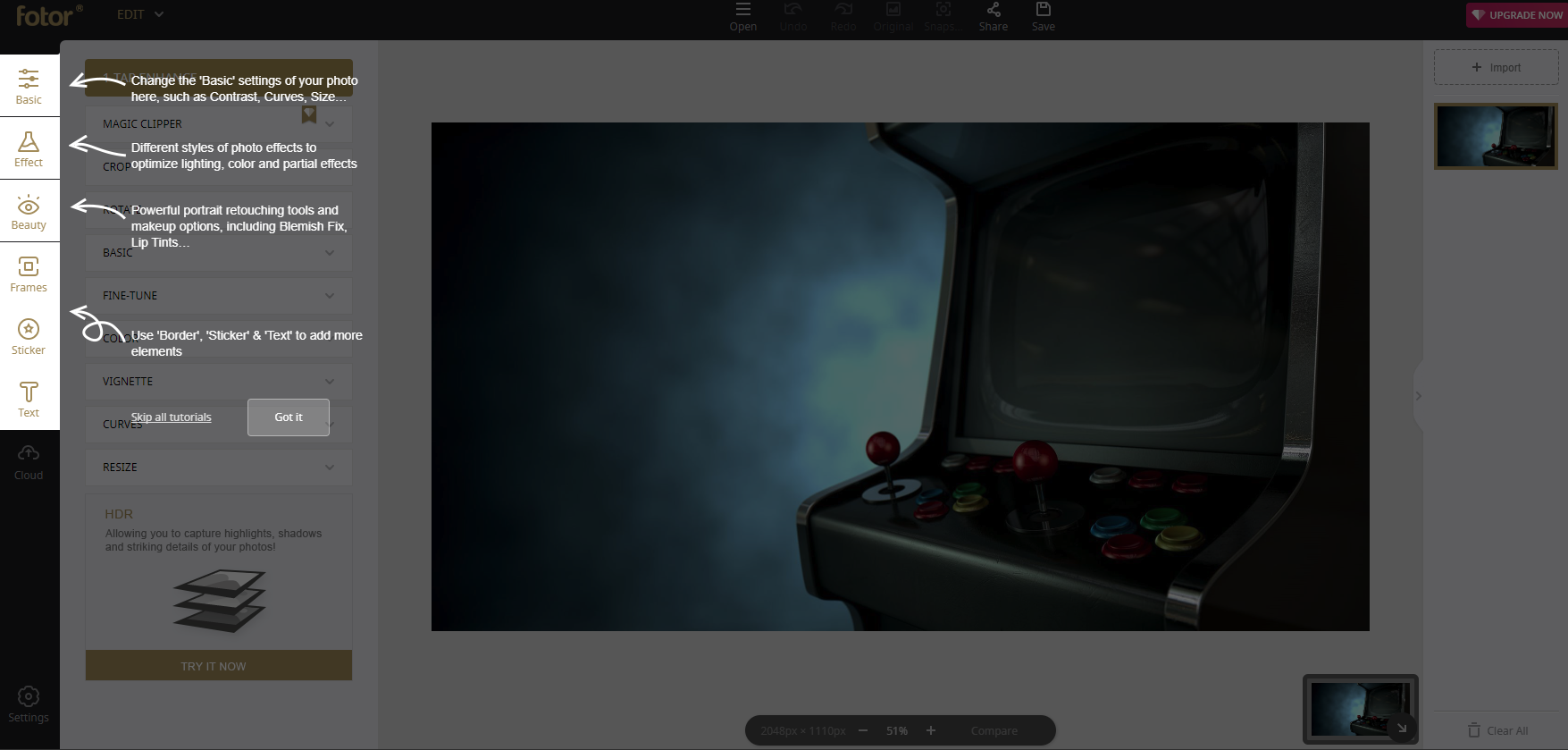Click Clear All

(x=1498, y=730)
